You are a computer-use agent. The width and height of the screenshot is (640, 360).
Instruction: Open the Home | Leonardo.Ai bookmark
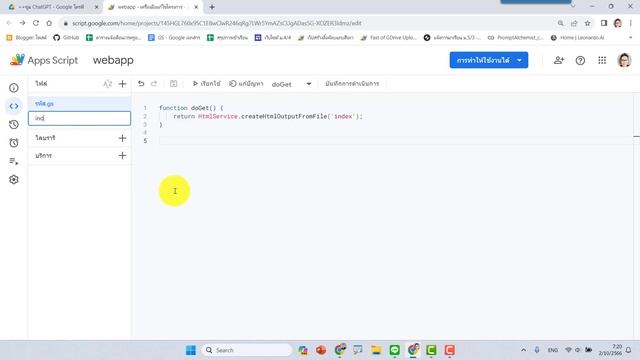(x=577, y=38)
